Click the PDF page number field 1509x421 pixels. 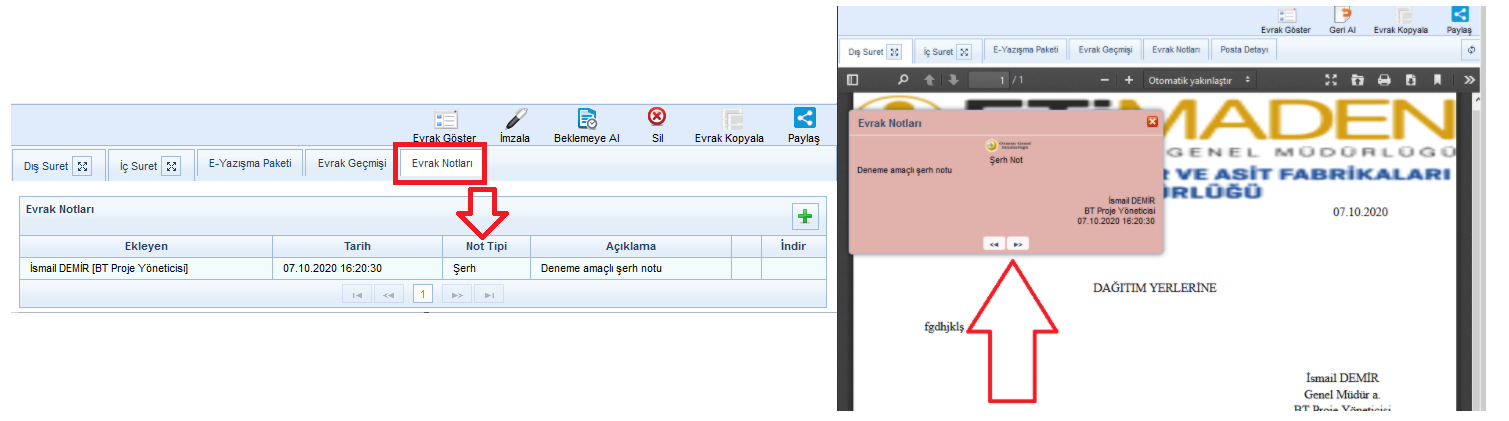(988, 80)
